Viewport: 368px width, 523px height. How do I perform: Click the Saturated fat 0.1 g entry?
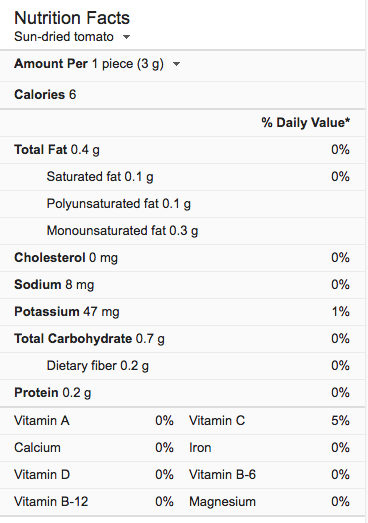point(100,177)
